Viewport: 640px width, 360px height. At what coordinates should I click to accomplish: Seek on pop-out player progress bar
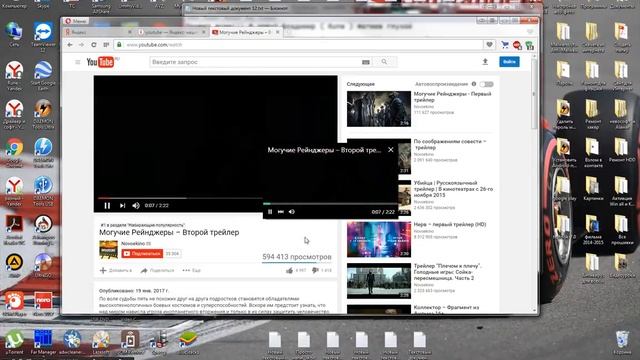(330, 203)
